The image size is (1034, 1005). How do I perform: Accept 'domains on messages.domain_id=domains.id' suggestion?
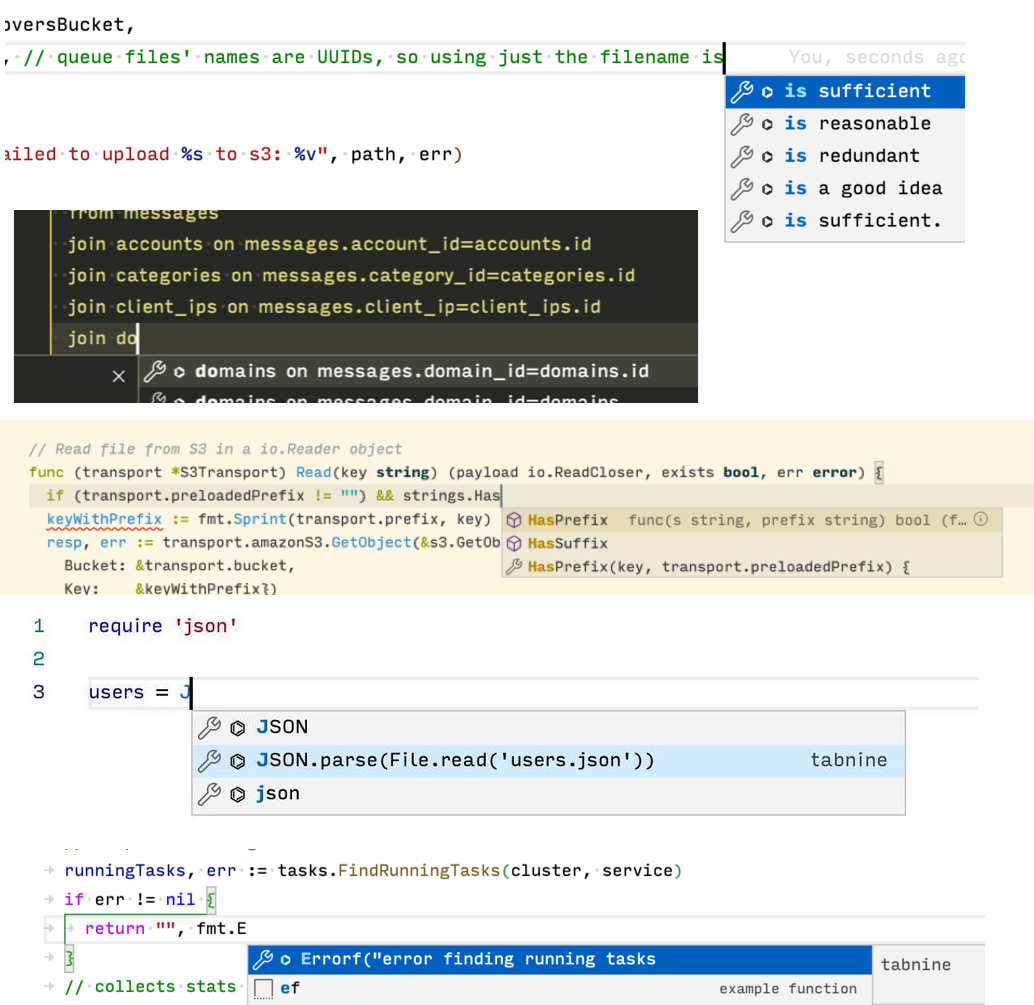click(x=418, y=372)
